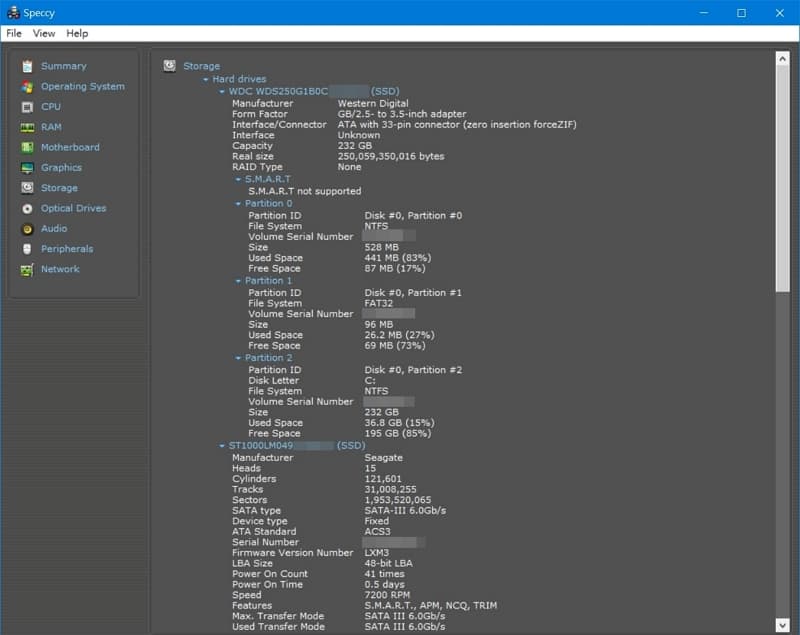The height and width of the screenshot is (635, 800).
Task: Go to the Motherboard page label
Action: click(70, 147)
